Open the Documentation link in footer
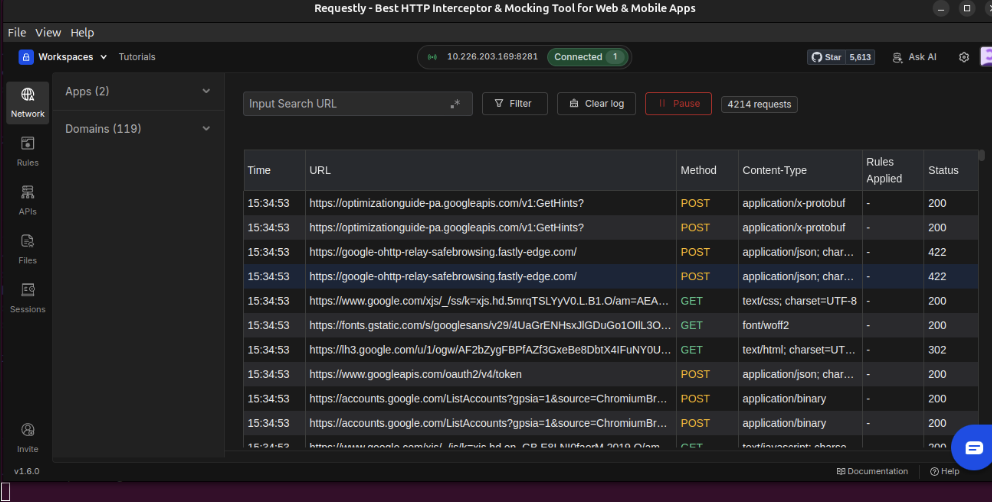The image size is (992, 502). 872,471
